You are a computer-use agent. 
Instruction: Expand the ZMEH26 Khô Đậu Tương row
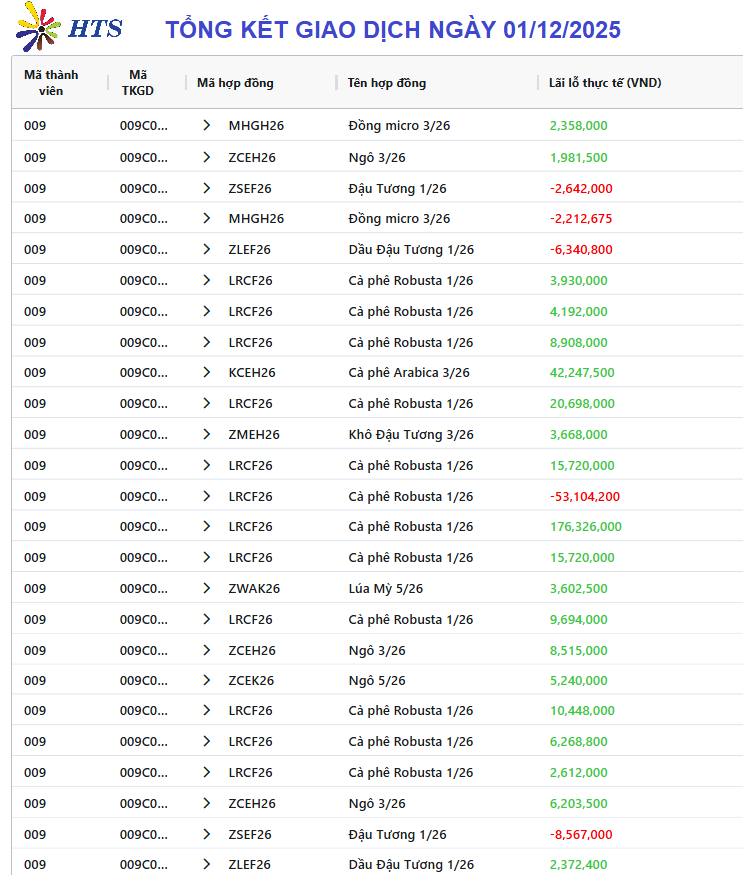207,435
